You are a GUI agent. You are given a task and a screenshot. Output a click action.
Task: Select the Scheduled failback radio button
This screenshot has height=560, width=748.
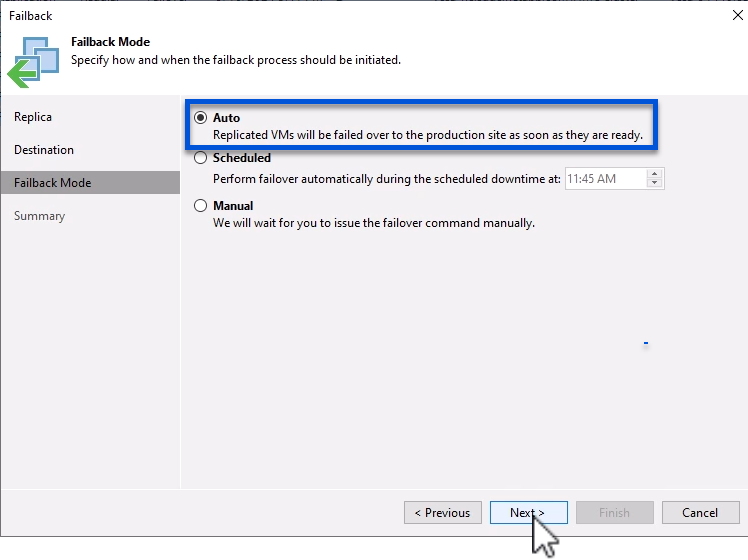click(201, 158)
